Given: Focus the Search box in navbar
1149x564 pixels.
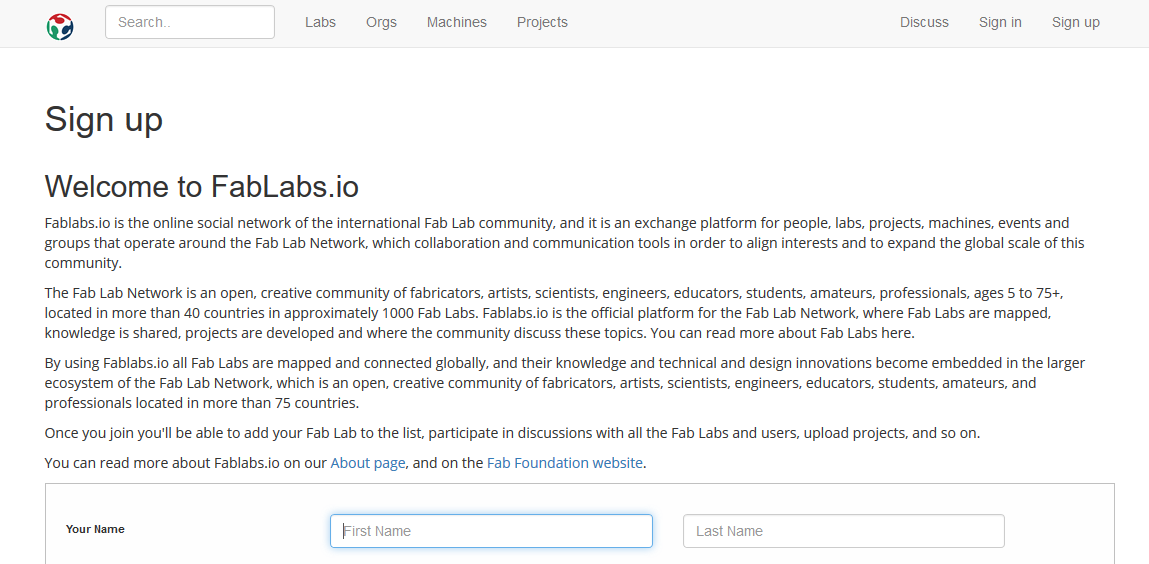Looking at the screenshot, I should [x=189, y=22].
